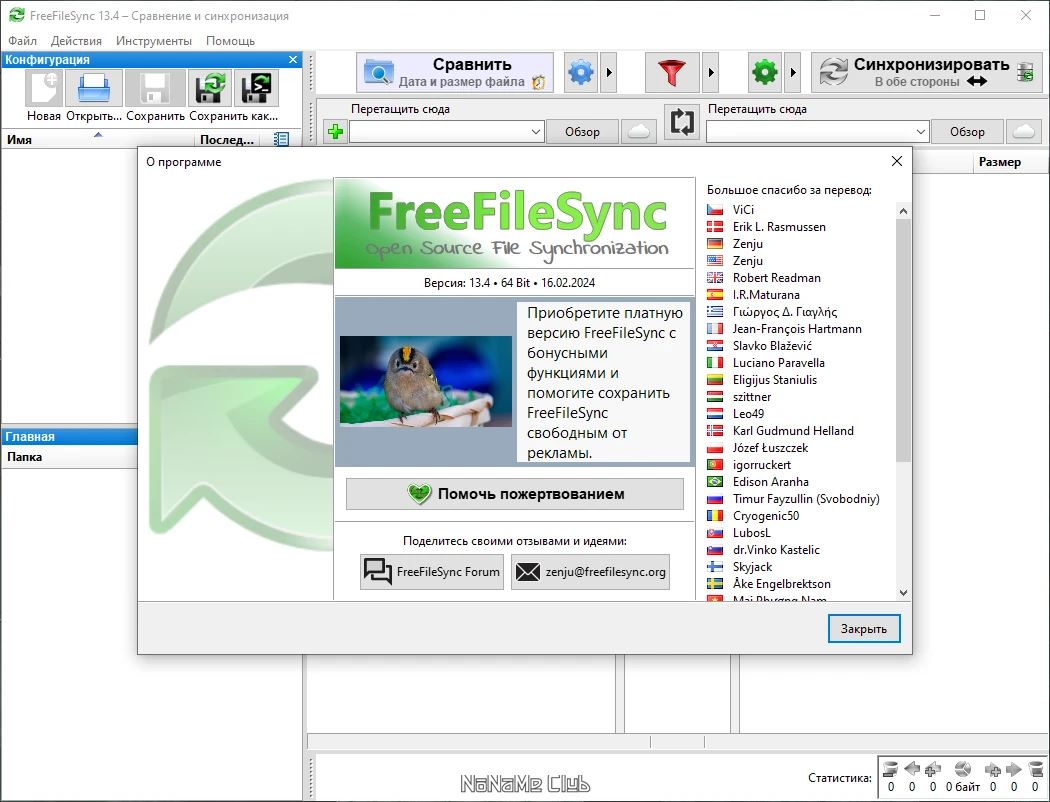1050x802 pixels.
Task: Click the rightmost delete-right statistics icon
Action: click(x=1035, y=770)
